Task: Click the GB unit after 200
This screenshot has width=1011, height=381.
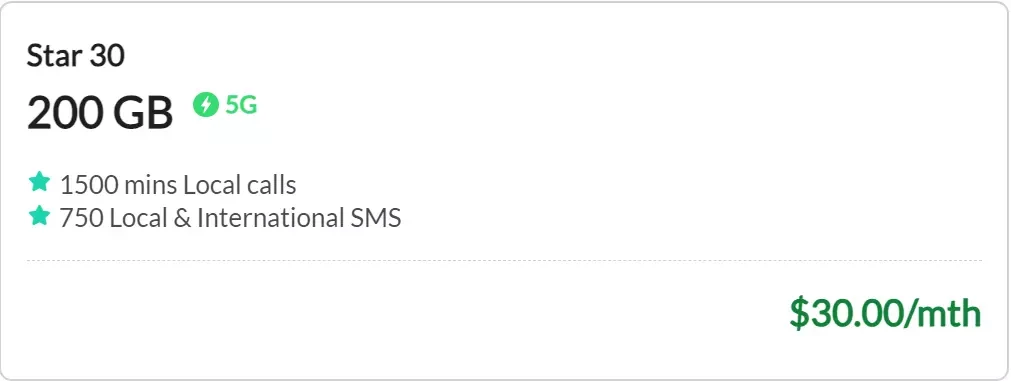Action: click(x=143, y=112)
